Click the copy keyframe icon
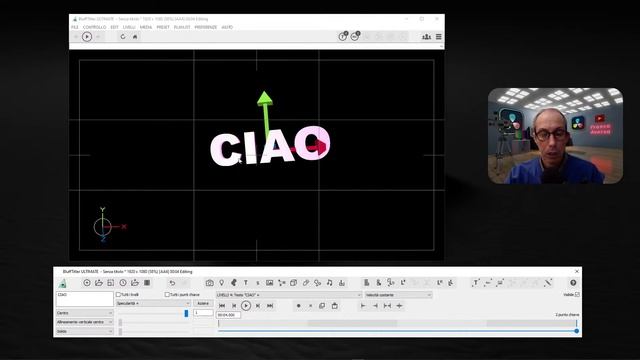The image size is (640, 360). click(x=322, y=306)
